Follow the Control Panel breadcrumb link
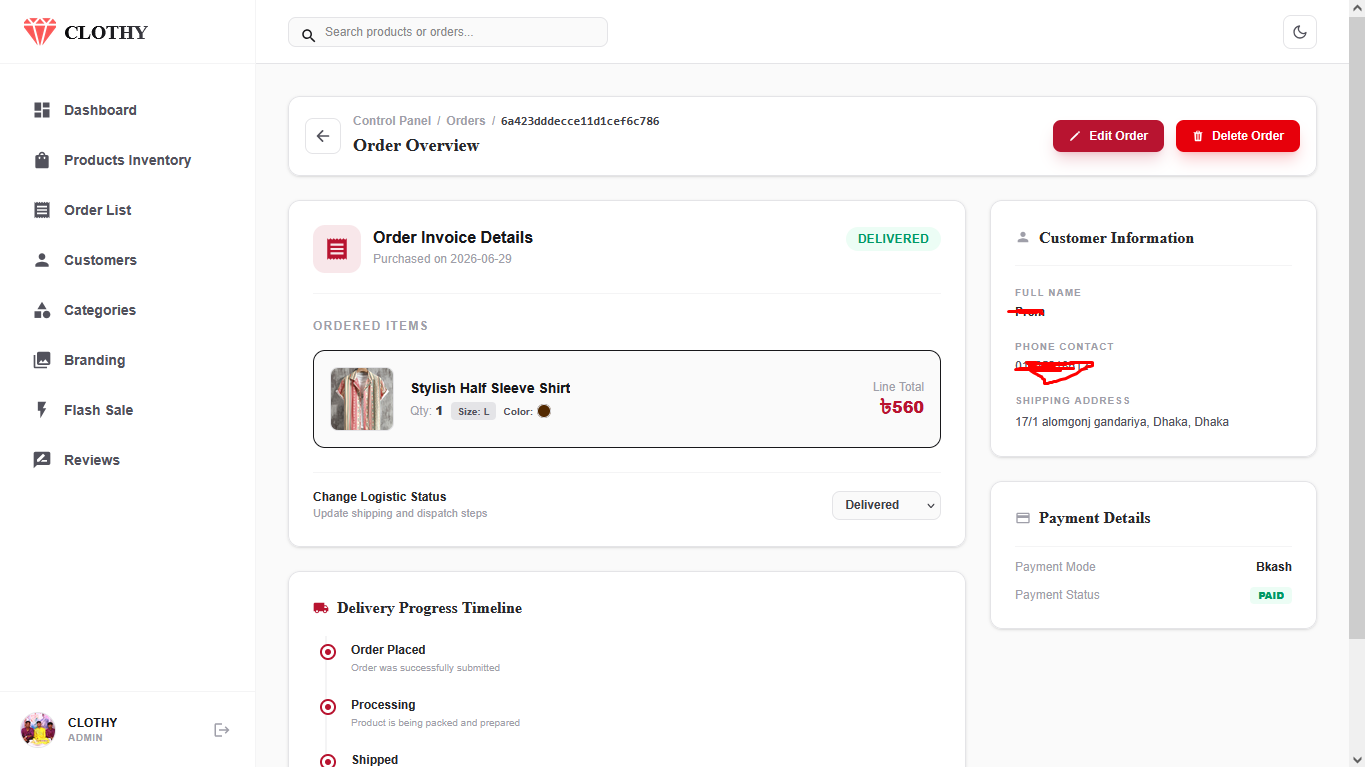 (x=392, y=121)
